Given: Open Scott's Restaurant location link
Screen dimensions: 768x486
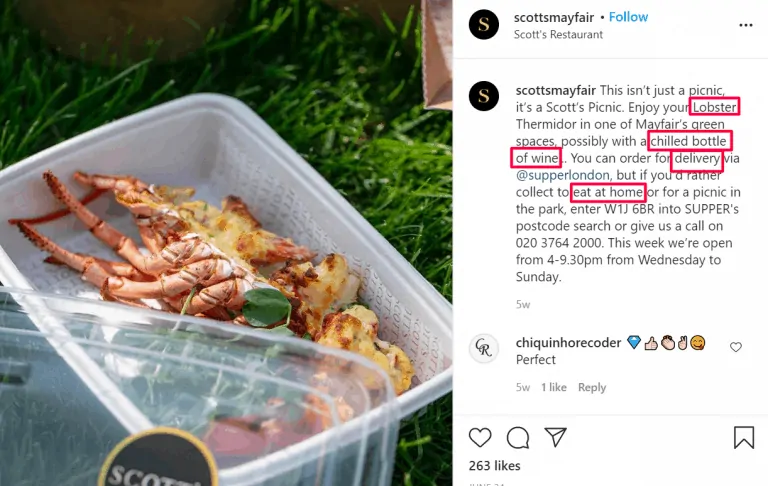Looking at the screenshot, I should pos(558,34).
